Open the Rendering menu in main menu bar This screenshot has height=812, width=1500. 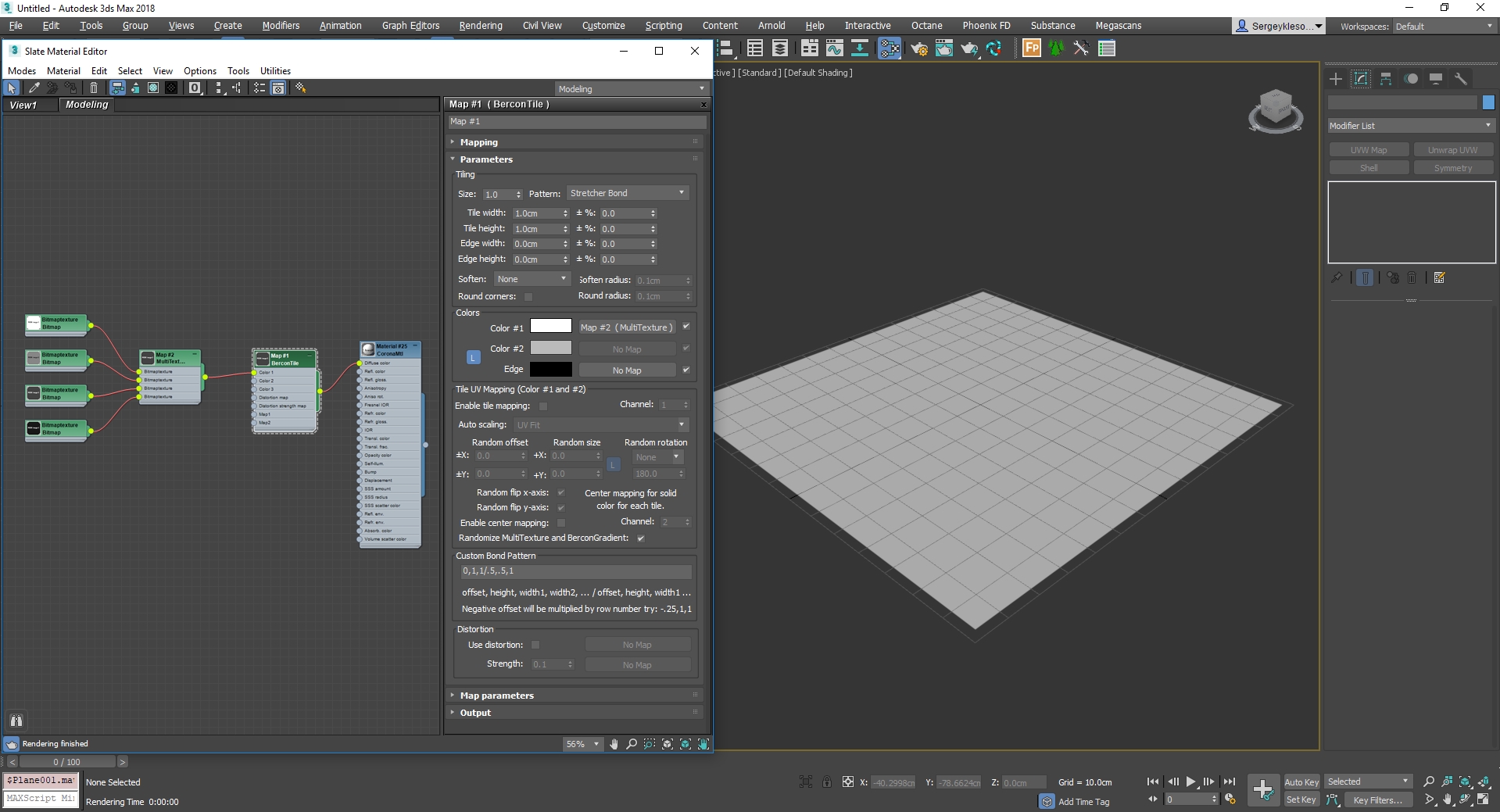481,26
